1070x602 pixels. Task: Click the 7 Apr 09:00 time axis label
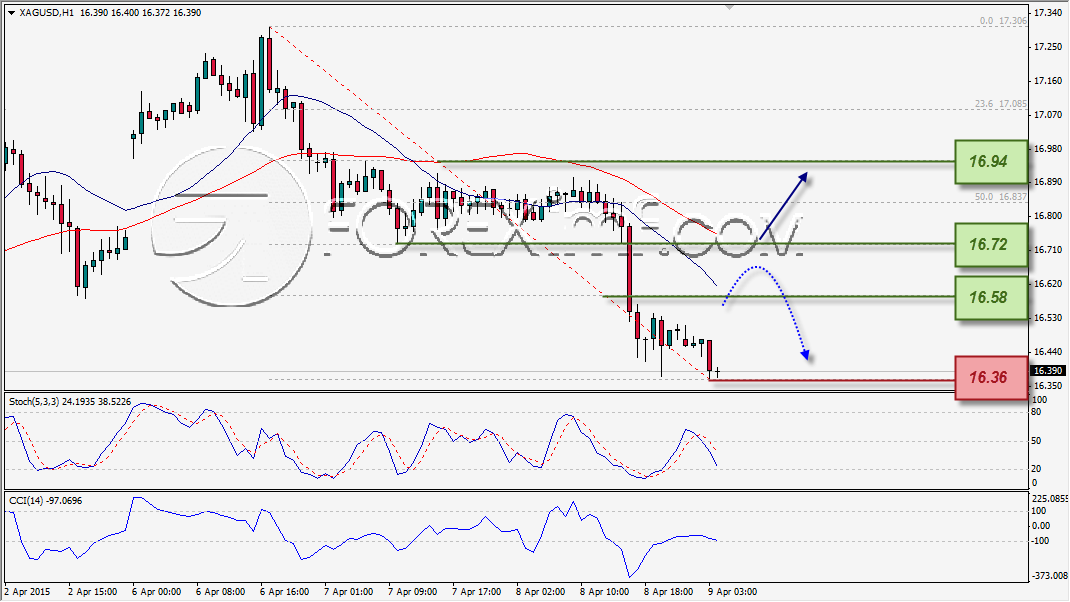click(413, 592)
